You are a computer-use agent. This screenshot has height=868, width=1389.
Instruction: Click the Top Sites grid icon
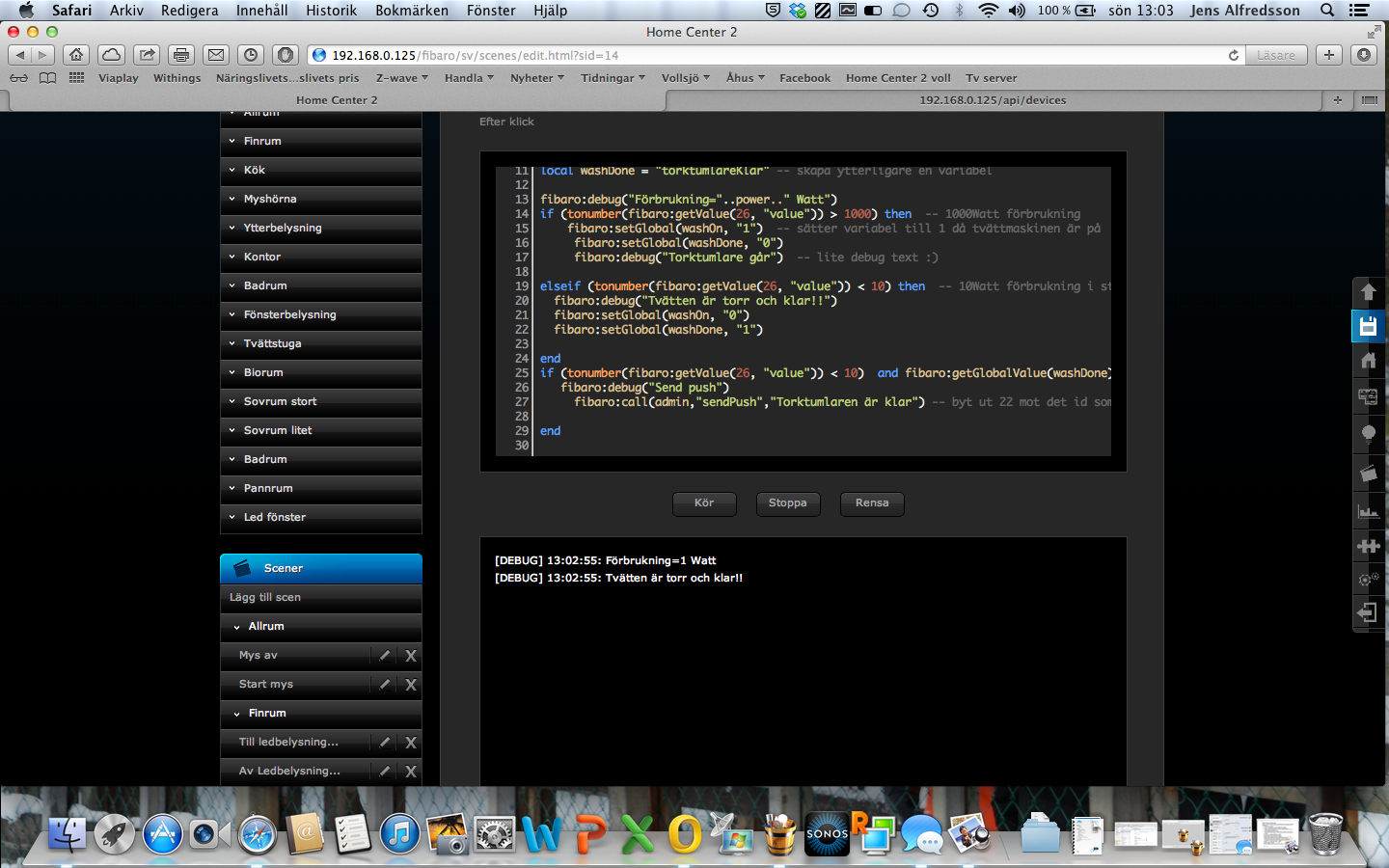76,78
